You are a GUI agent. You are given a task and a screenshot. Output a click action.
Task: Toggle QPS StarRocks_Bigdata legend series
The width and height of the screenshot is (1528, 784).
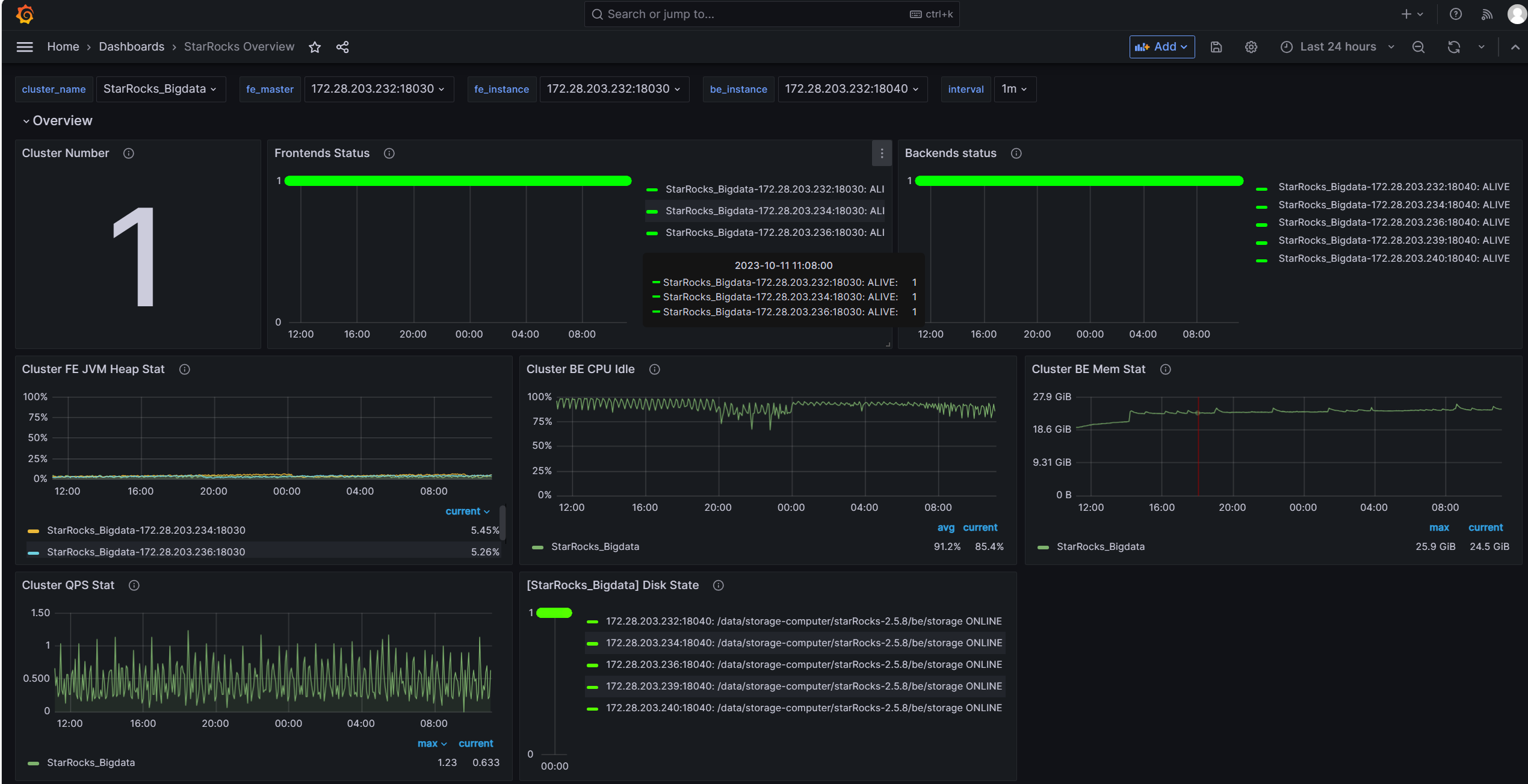tap(90, 763)
